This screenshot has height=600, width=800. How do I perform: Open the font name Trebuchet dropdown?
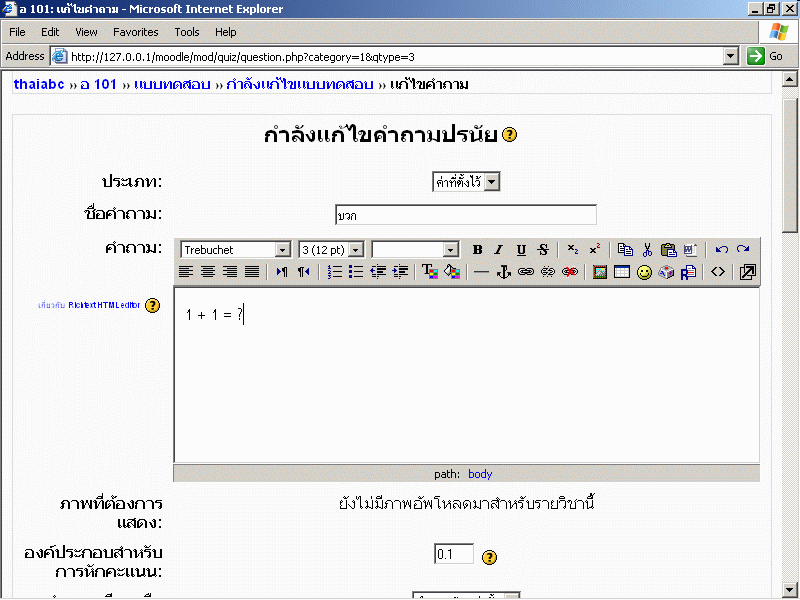tap(282, 250)
